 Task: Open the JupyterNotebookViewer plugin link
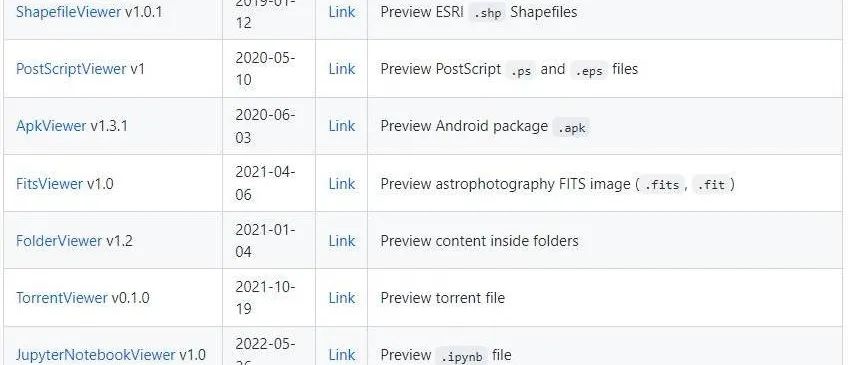coord(96,355)
